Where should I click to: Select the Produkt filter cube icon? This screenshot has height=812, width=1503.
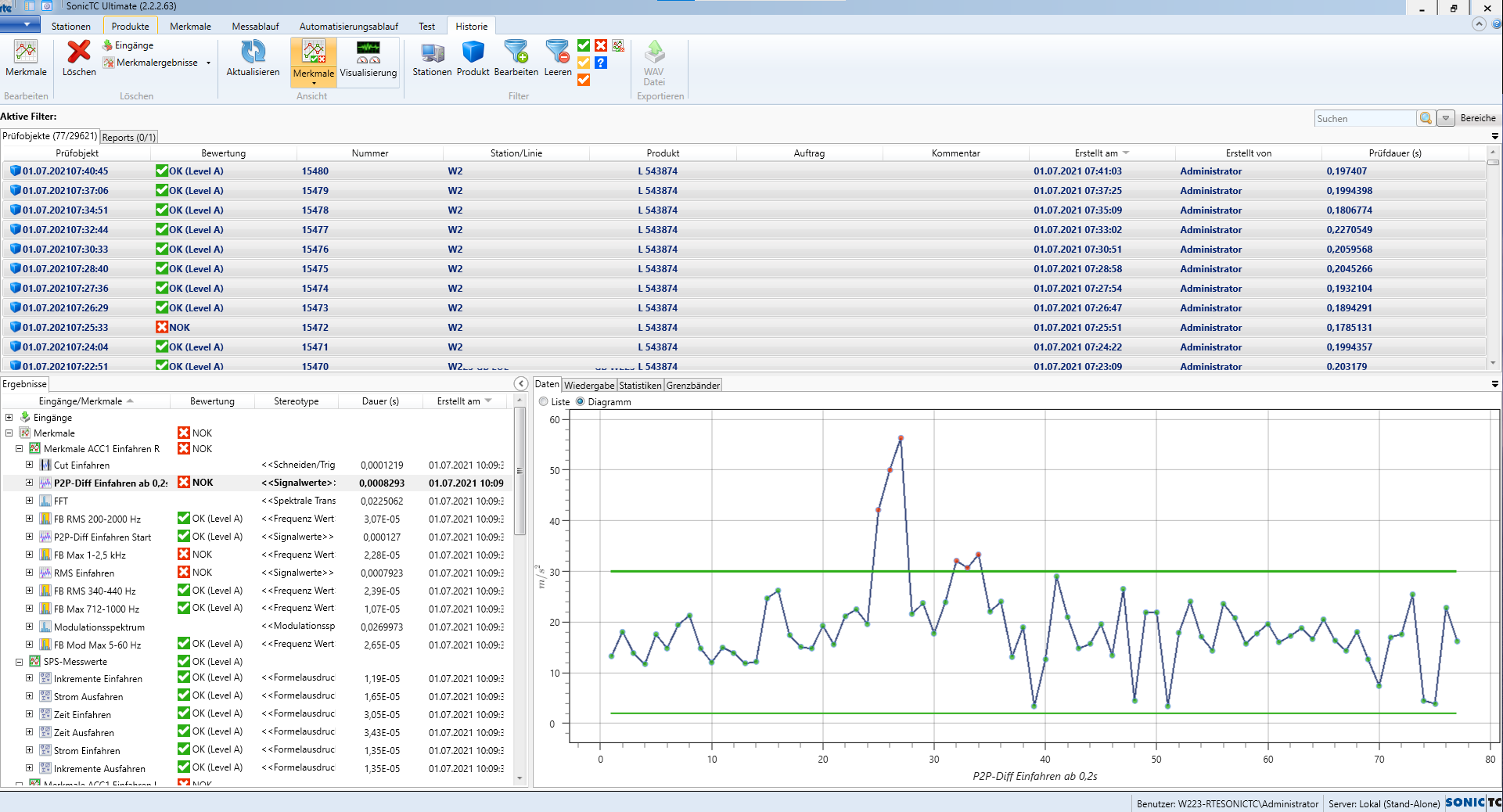473,55
